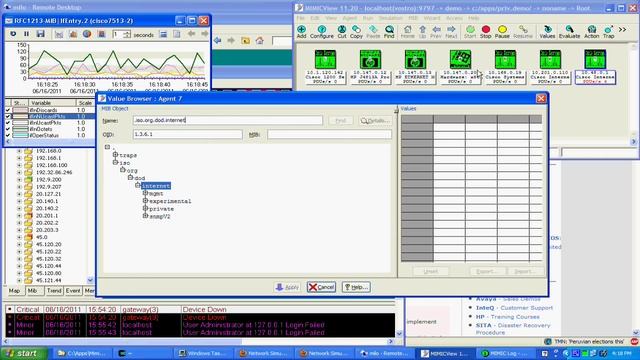Click the bar chart icon in trend toolbar
The width and height of the screenshot is (640, 360).
point(73,35)
